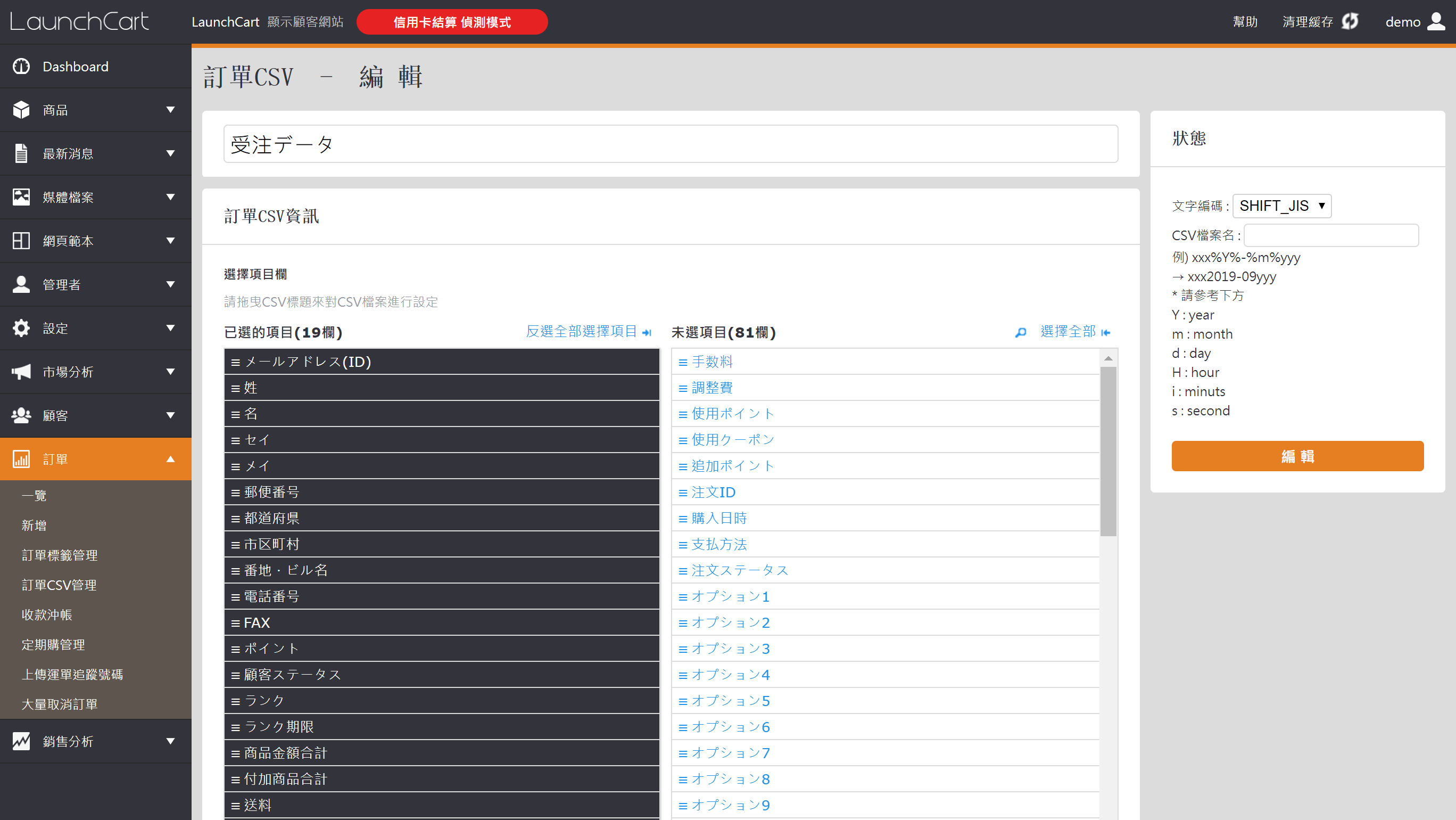Image resolution: width=1456 pixels, height=820 pixels.
Task: Open 新增 under orders menu
Action: (34, 526)
